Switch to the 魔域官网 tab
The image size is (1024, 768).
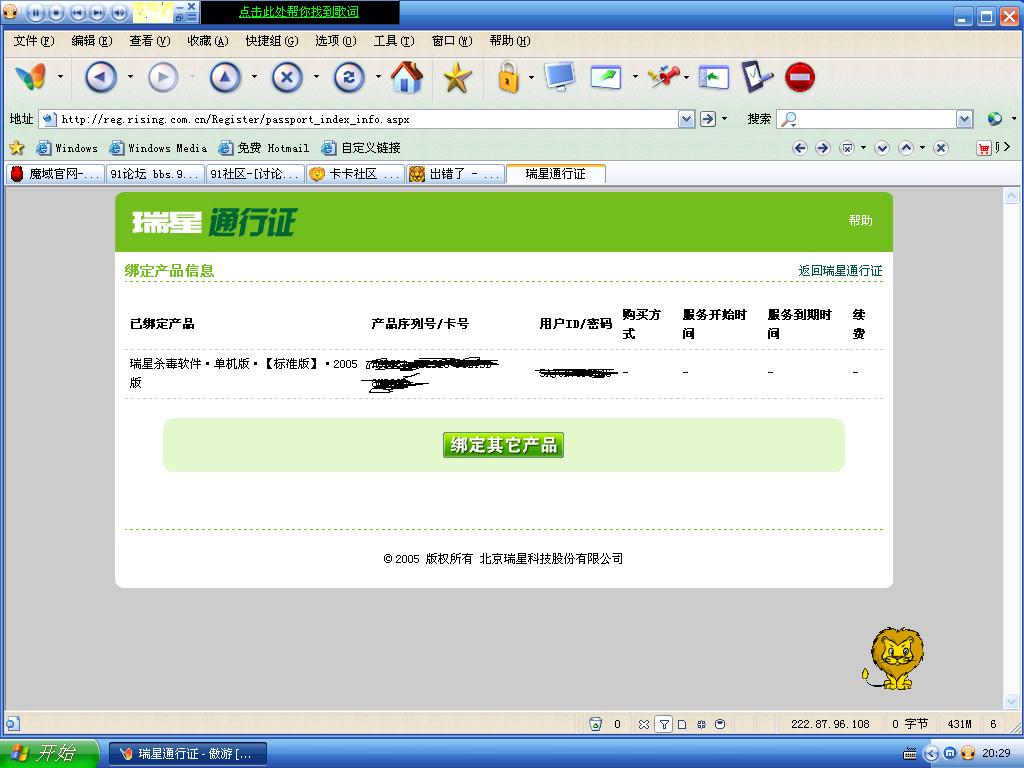[x=56, y=174]
